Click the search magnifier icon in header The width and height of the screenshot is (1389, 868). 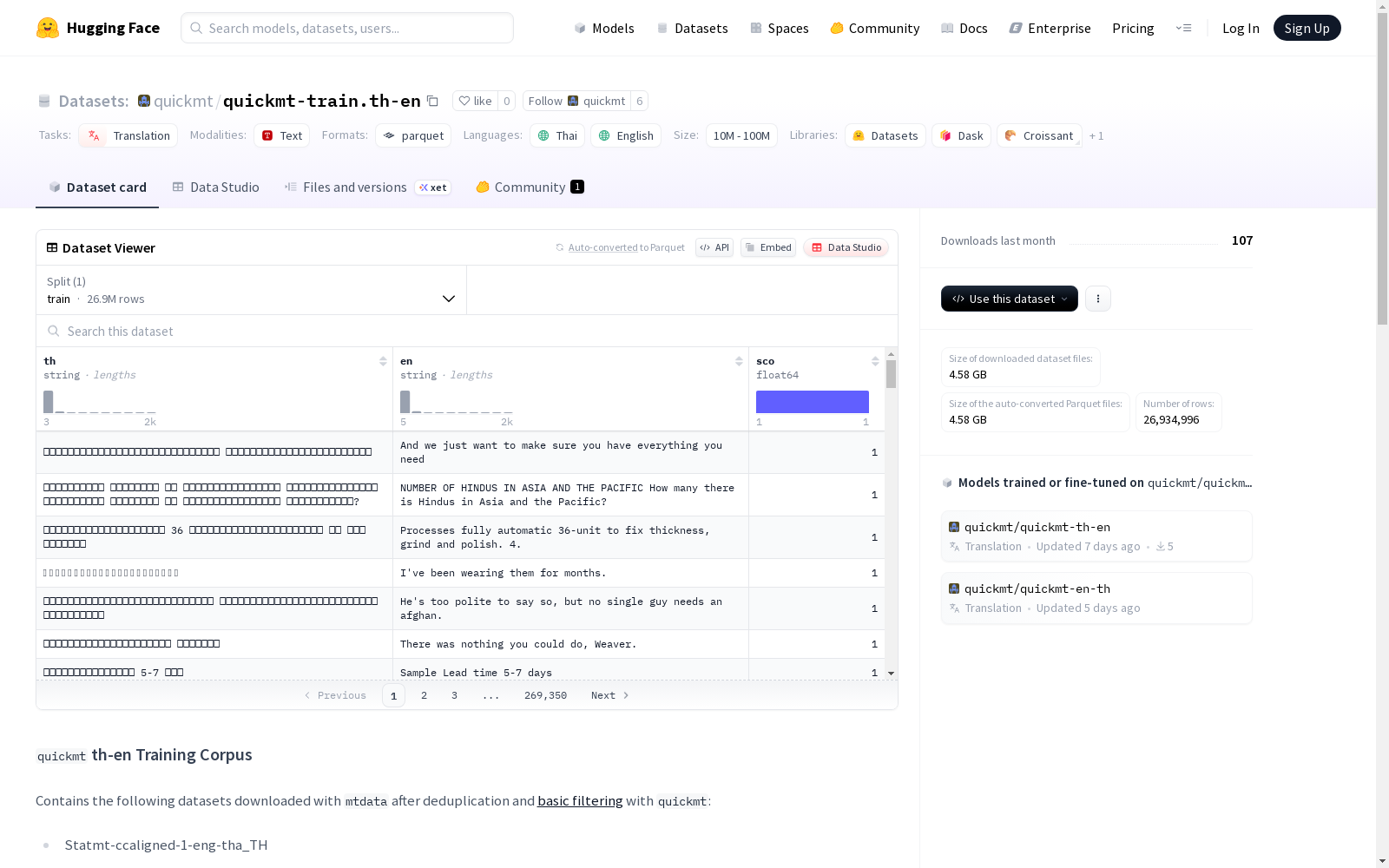point(196,28)
